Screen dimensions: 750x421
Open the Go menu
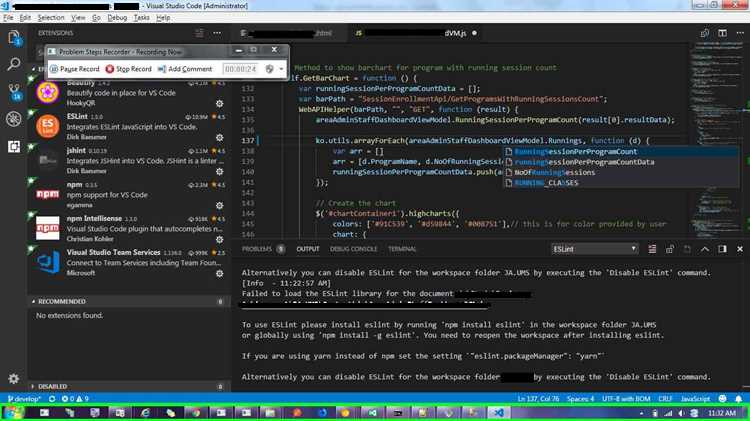click(96, 18)
